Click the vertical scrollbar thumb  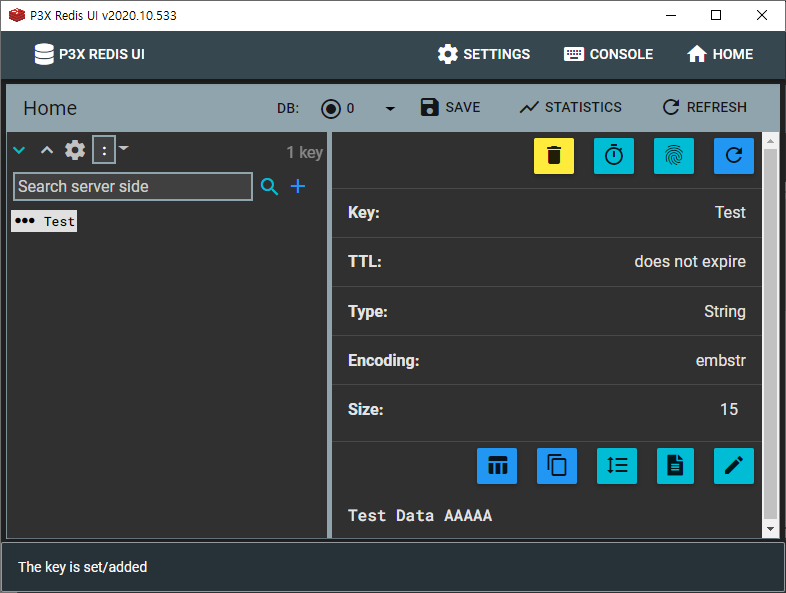click(770, 334)
